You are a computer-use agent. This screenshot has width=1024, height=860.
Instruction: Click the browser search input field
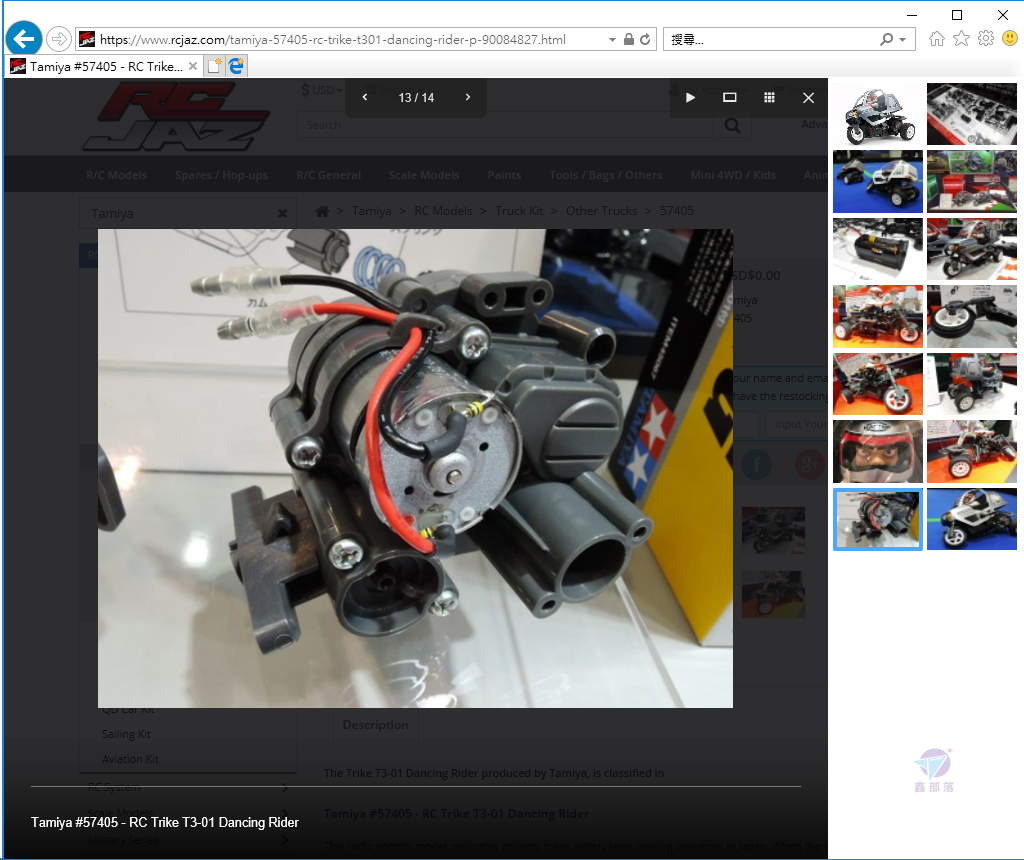click(x=771, y=40)
